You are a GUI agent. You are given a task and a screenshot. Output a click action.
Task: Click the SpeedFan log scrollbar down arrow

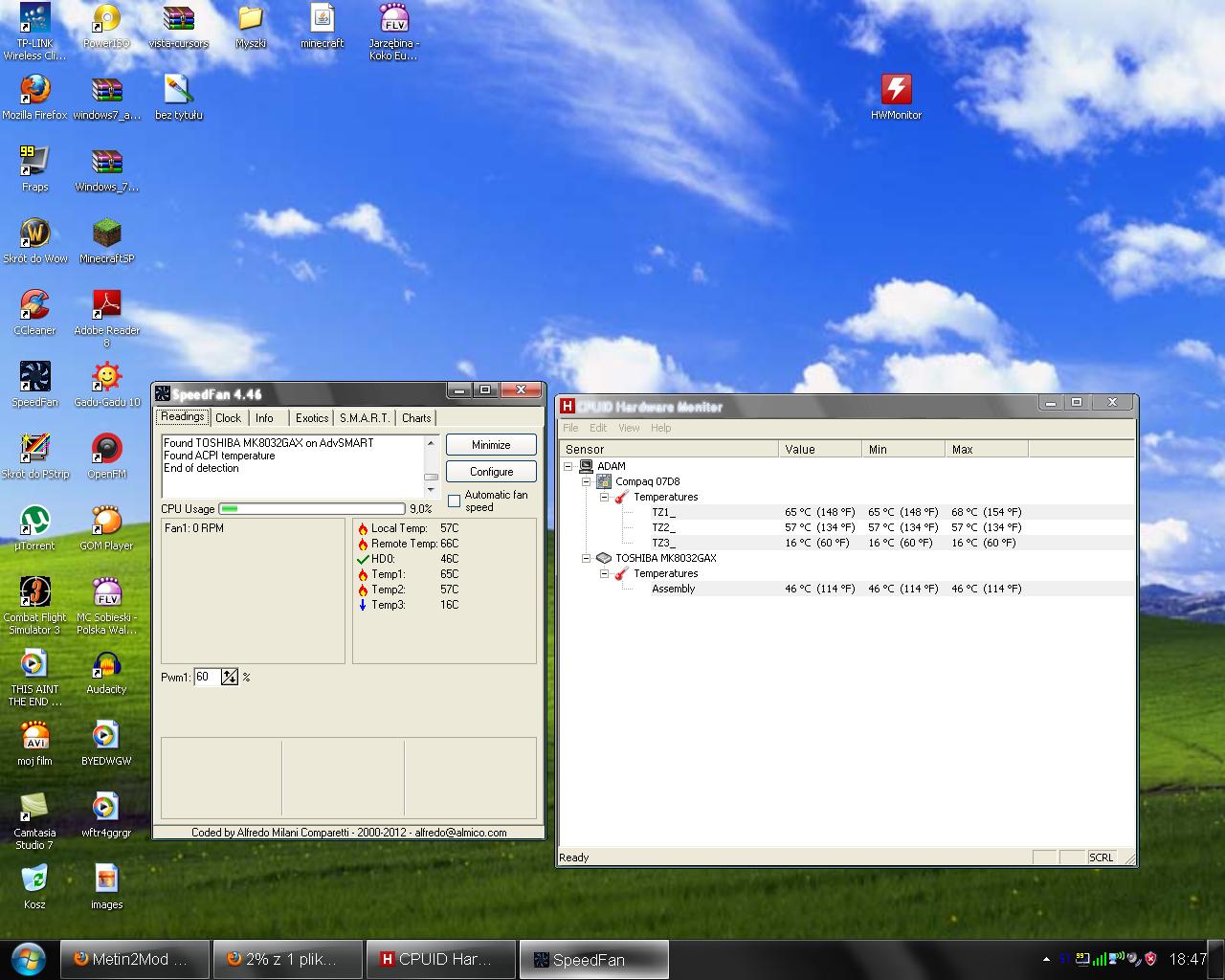(431, 490)
